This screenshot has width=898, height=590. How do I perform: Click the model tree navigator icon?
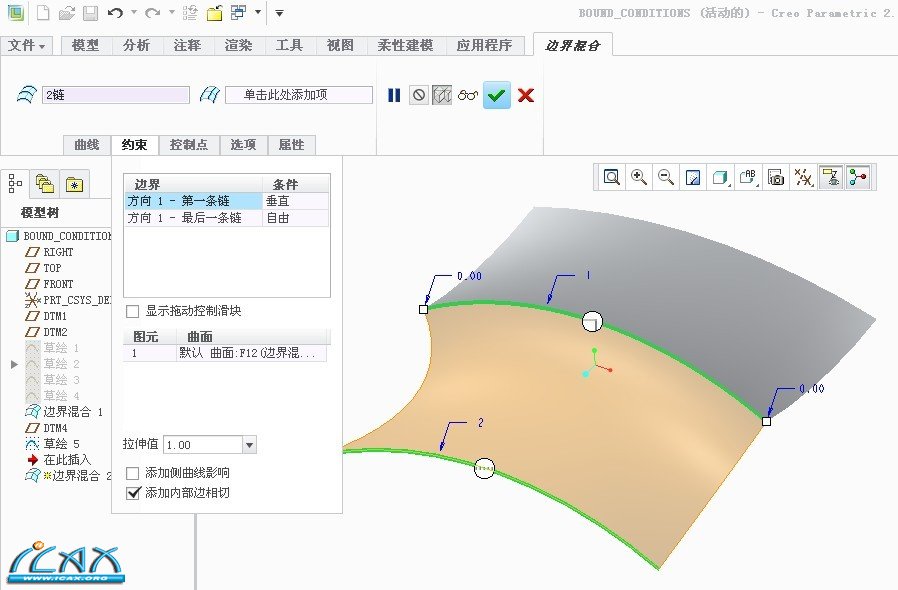(15, 184)
